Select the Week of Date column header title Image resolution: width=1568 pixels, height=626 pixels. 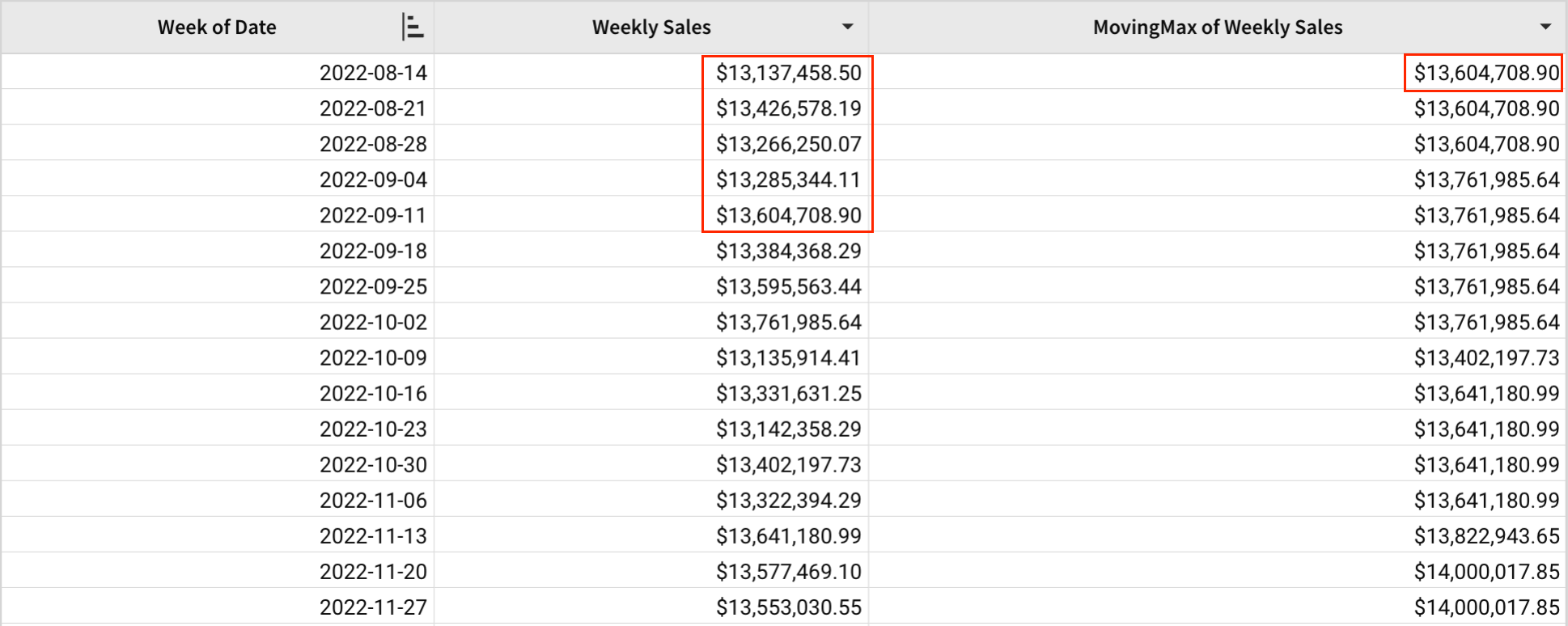point(217,27)
